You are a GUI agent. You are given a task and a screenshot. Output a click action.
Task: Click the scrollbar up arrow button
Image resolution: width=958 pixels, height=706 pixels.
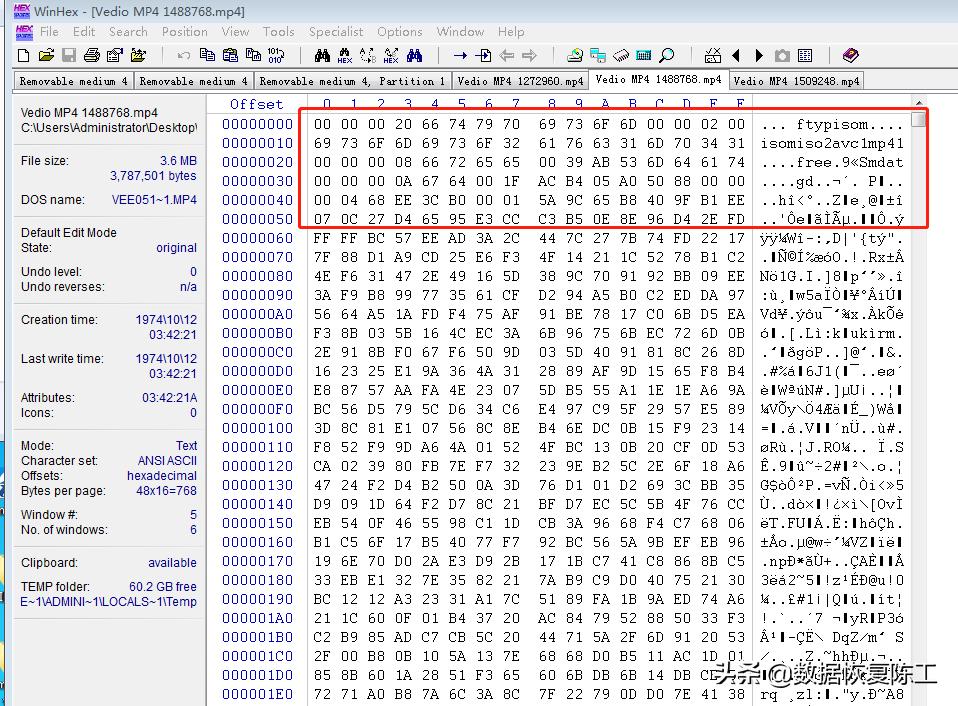coord(919,103)
